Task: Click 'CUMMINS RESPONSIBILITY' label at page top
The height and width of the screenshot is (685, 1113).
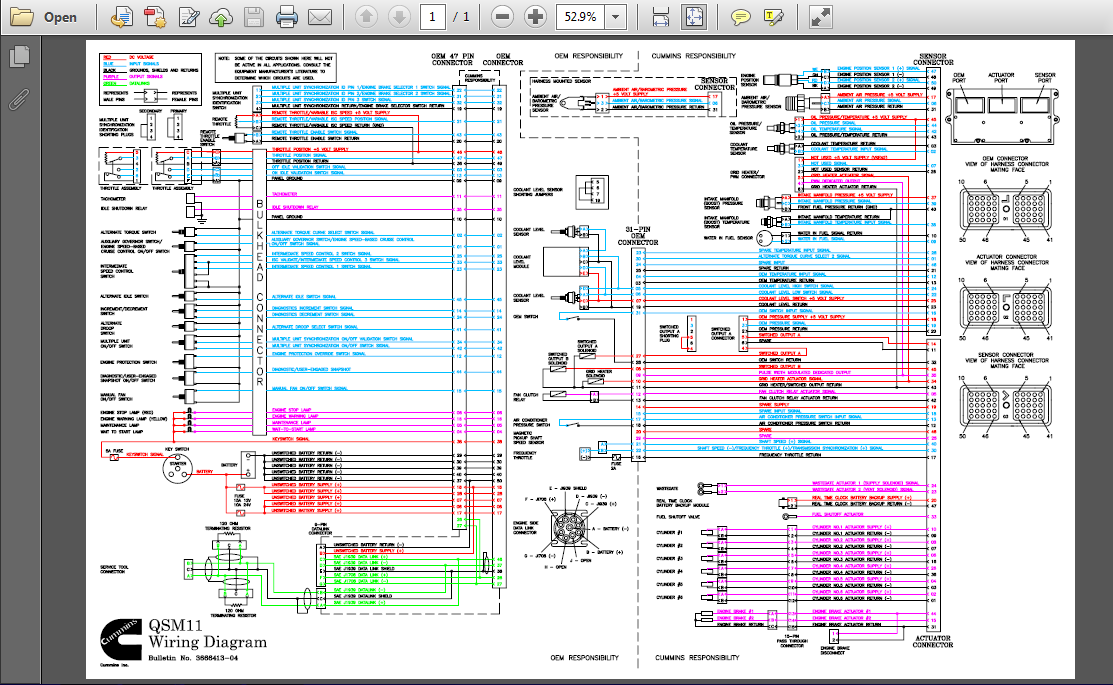Action: pos(693,55)
